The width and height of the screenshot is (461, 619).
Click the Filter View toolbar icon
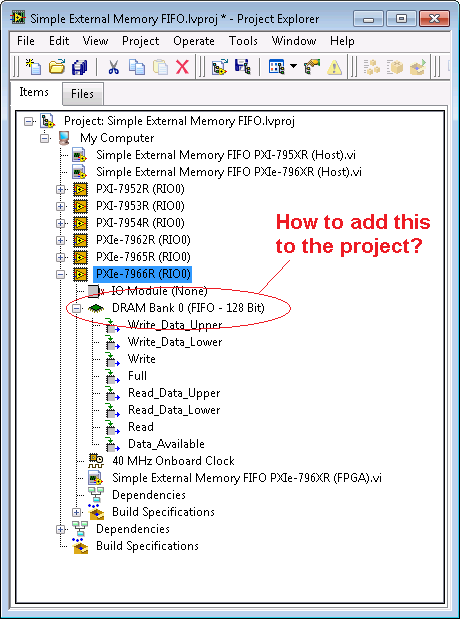277,67
